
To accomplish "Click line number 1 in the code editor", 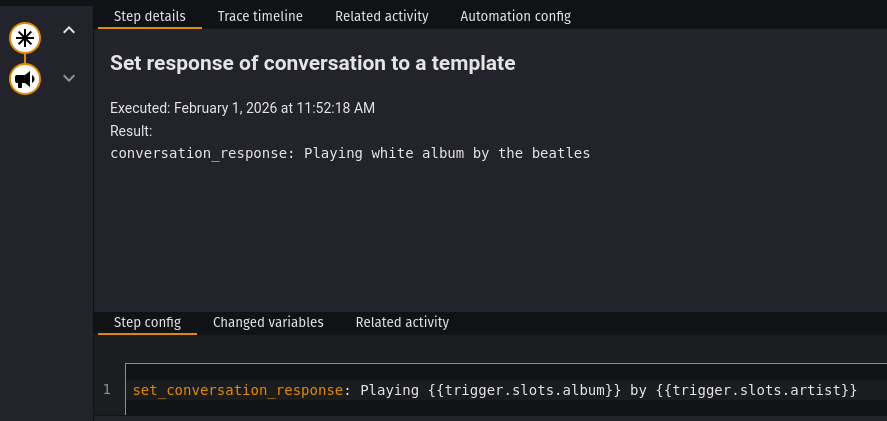I will point(107,389).
